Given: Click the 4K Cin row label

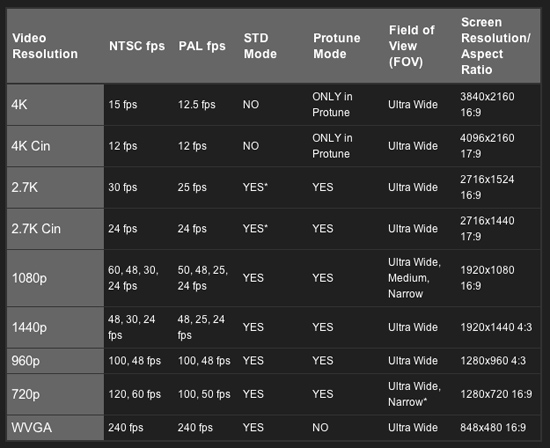Looking at the screenshot, I should [x=55, y=146].
